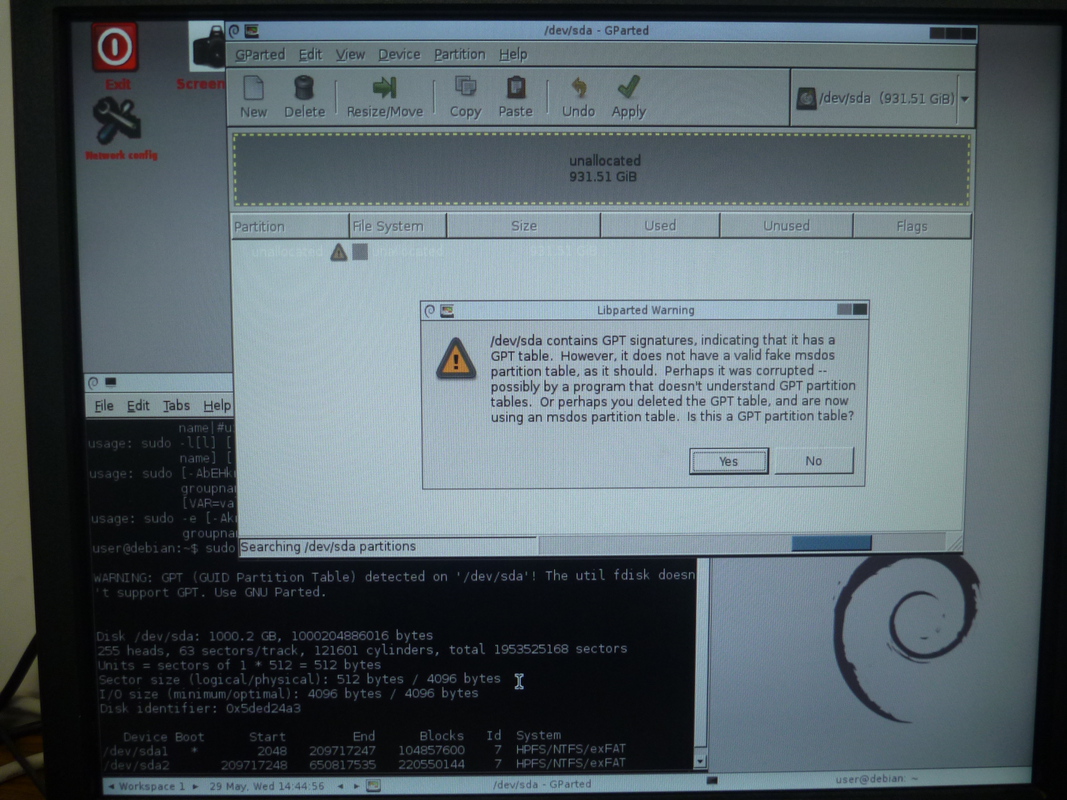Open the terminal's File menu
The image size is (1067, 800).
104,406
